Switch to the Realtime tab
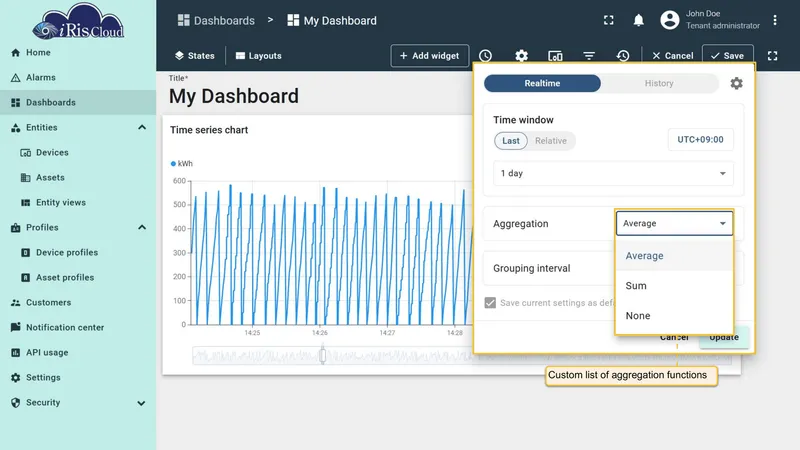Image resolution: width=800 pixels, height=450 pixels. (x=542, y=83)
